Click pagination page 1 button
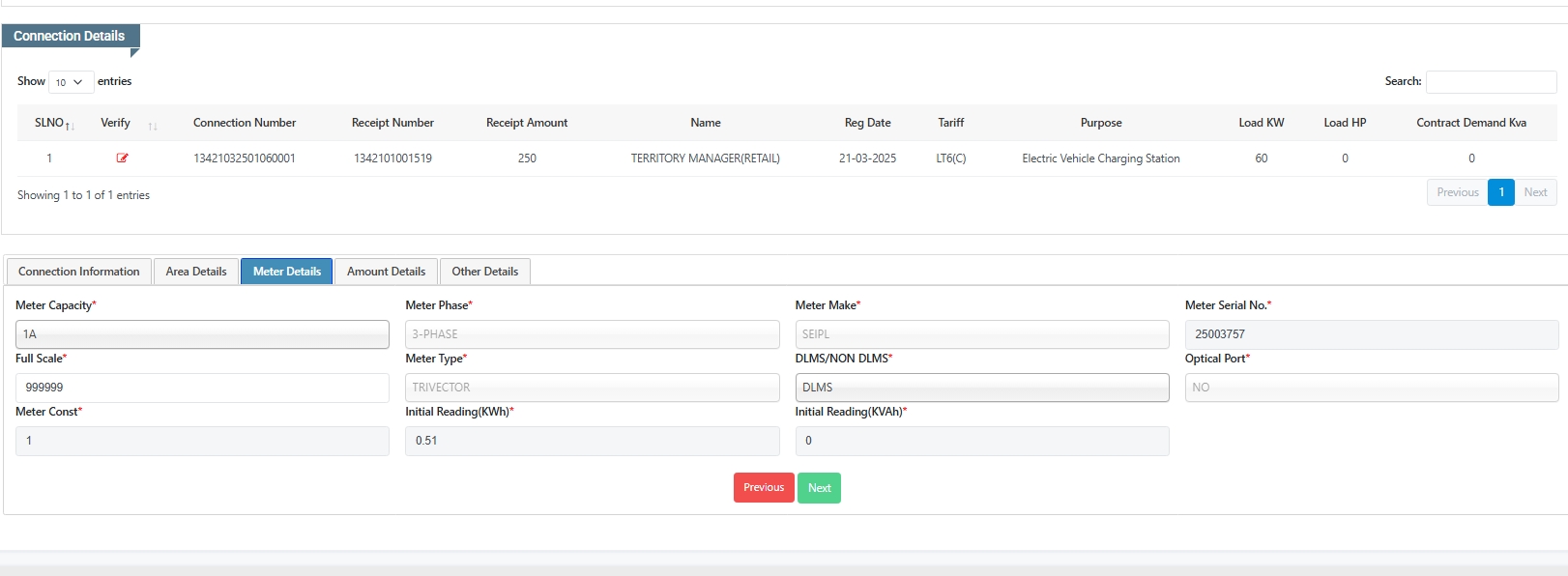This screenshot has width=1568, height=576. [1500, 192]
